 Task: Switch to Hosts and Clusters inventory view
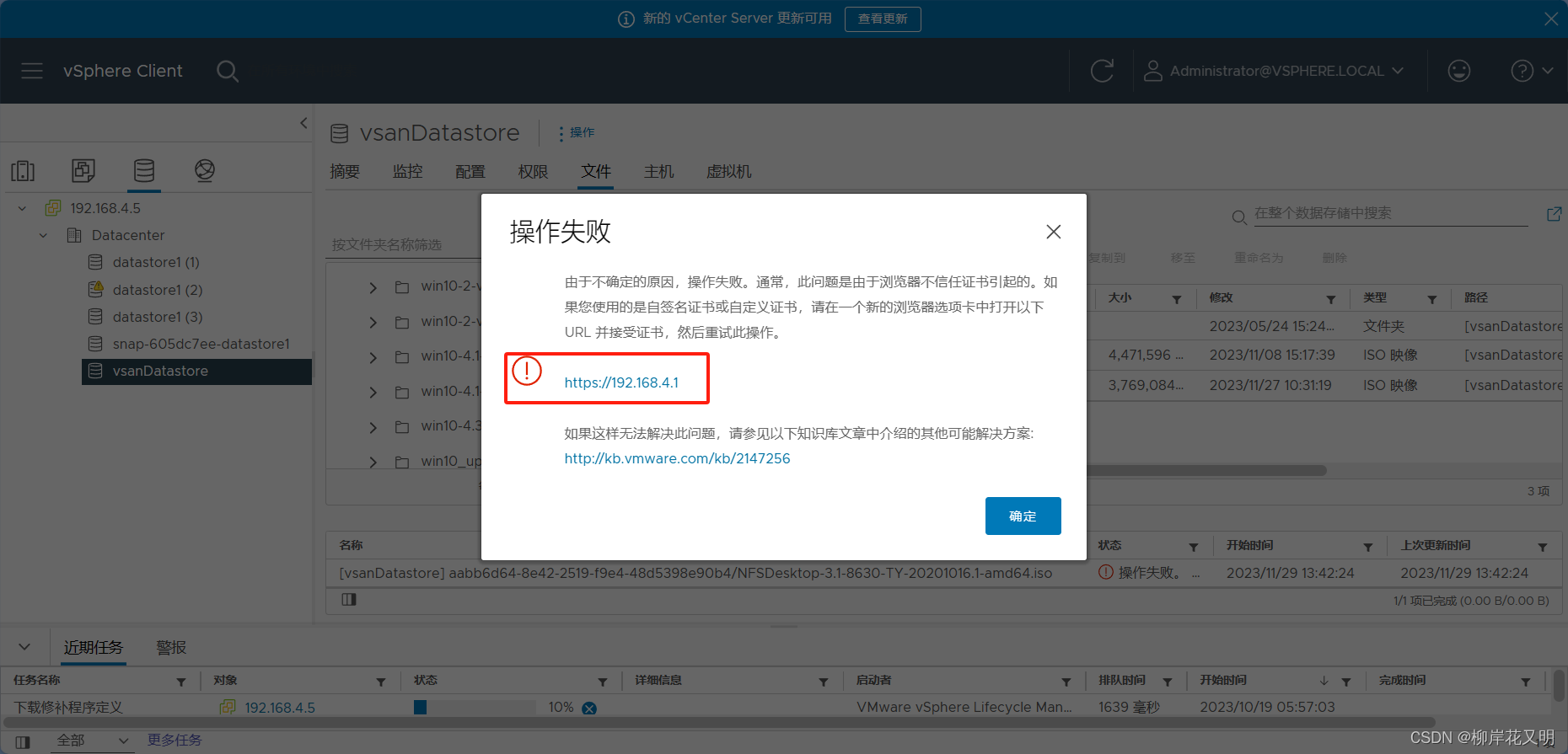(23, 171)
